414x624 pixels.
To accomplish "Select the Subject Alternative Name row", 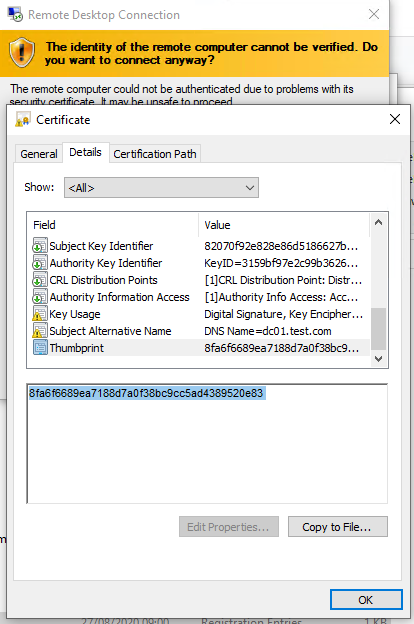I will click(x=199, y=331).
